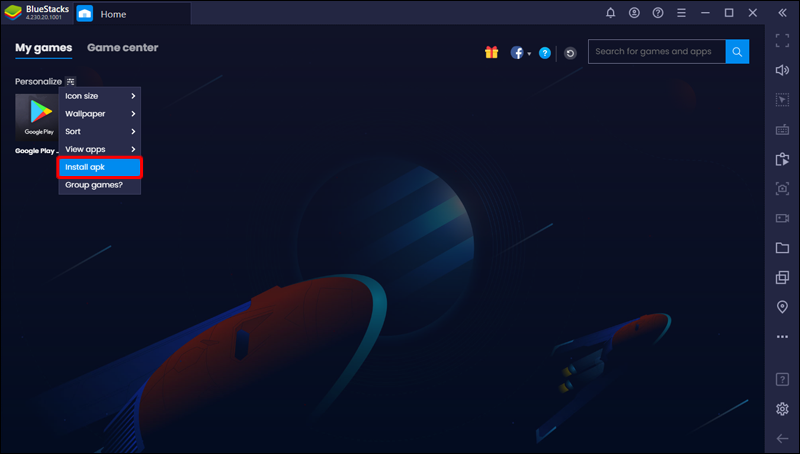Click the Home tab icon
This screenshot has width=800, height=454.
tap(85, 14)
